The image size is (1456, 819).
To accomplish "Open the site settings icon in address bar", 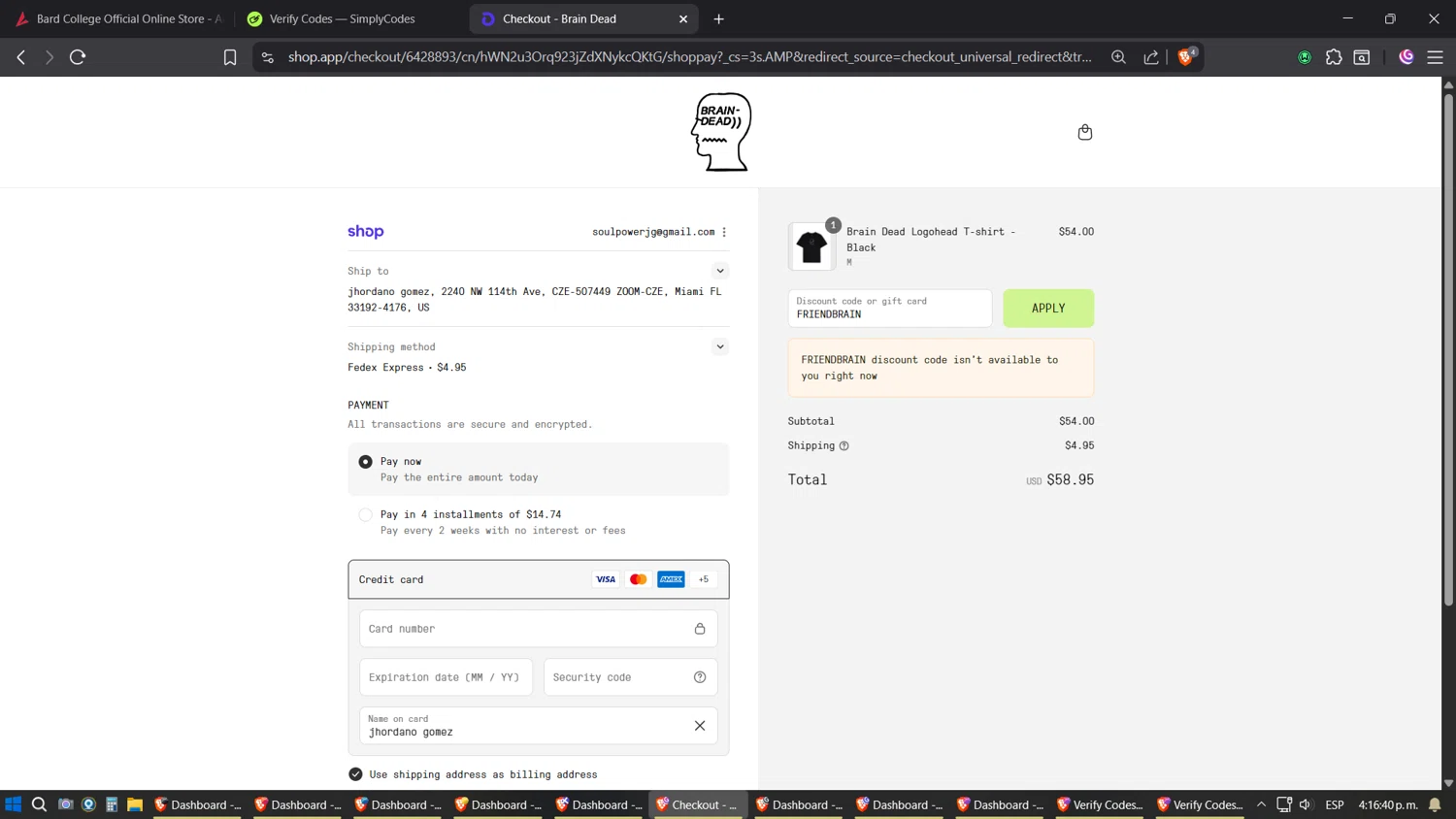I will pyautogui.click(x=268, y=57).
